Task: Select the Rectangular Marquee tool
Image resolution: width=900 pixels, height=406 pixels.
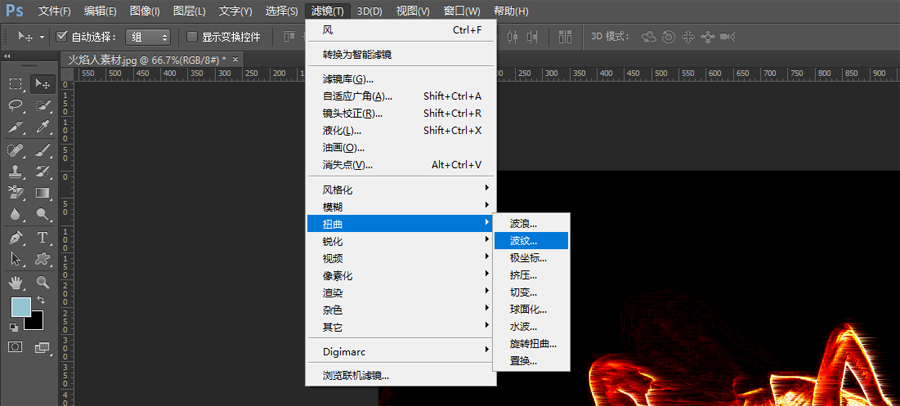Action: [x=15, y=84]
